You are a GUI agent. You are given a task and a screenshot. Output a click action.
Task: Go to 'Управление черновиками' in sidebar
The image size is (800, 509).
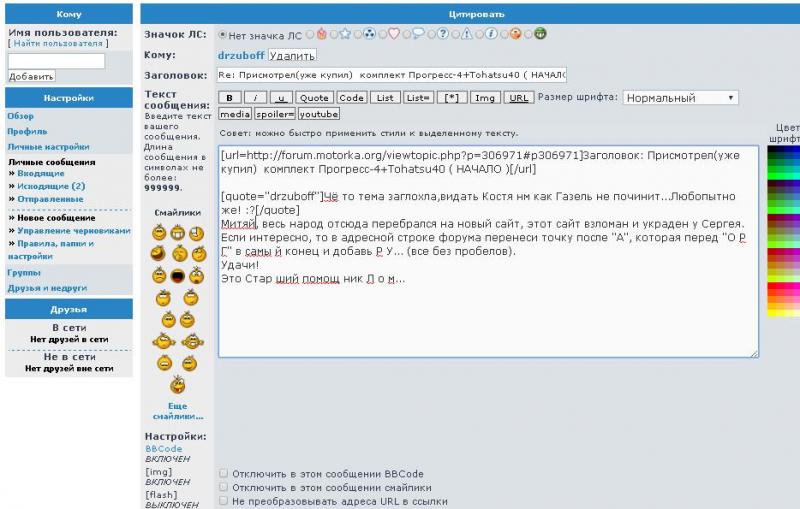point(73,230)
